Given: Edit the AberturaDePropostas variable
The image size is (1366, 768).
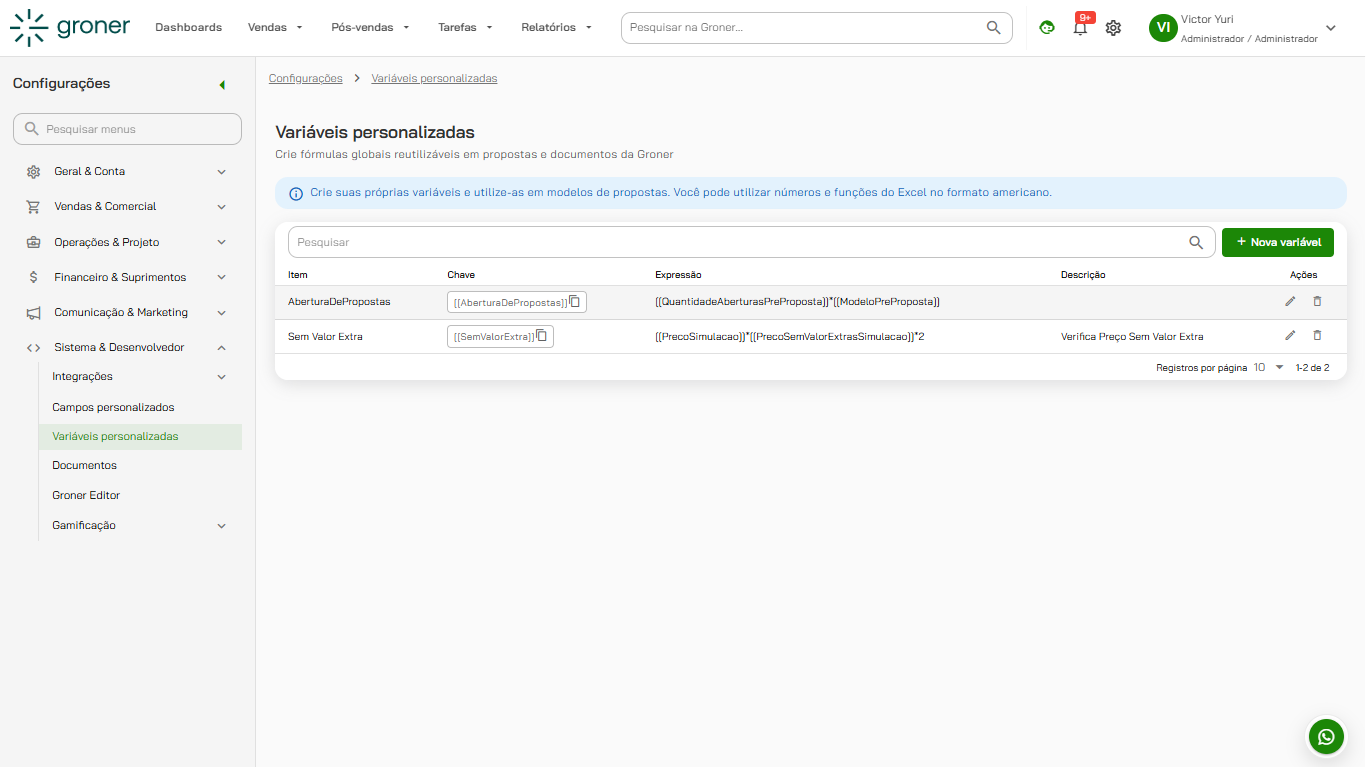Looking at the screenshot, I should [1290, 301].
